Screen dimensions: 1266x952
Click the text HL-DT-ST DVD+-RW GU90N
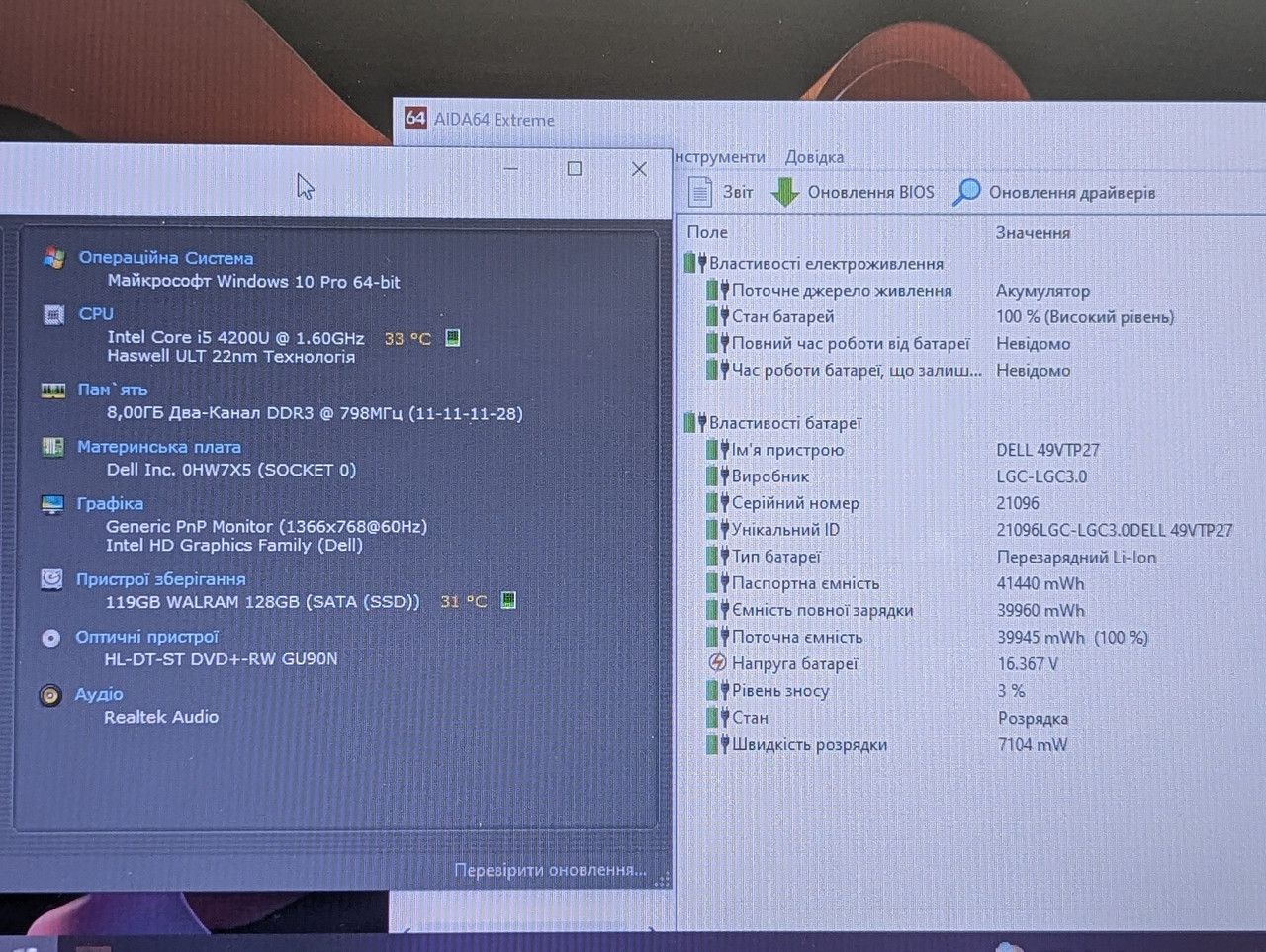(x=221, y=658)
